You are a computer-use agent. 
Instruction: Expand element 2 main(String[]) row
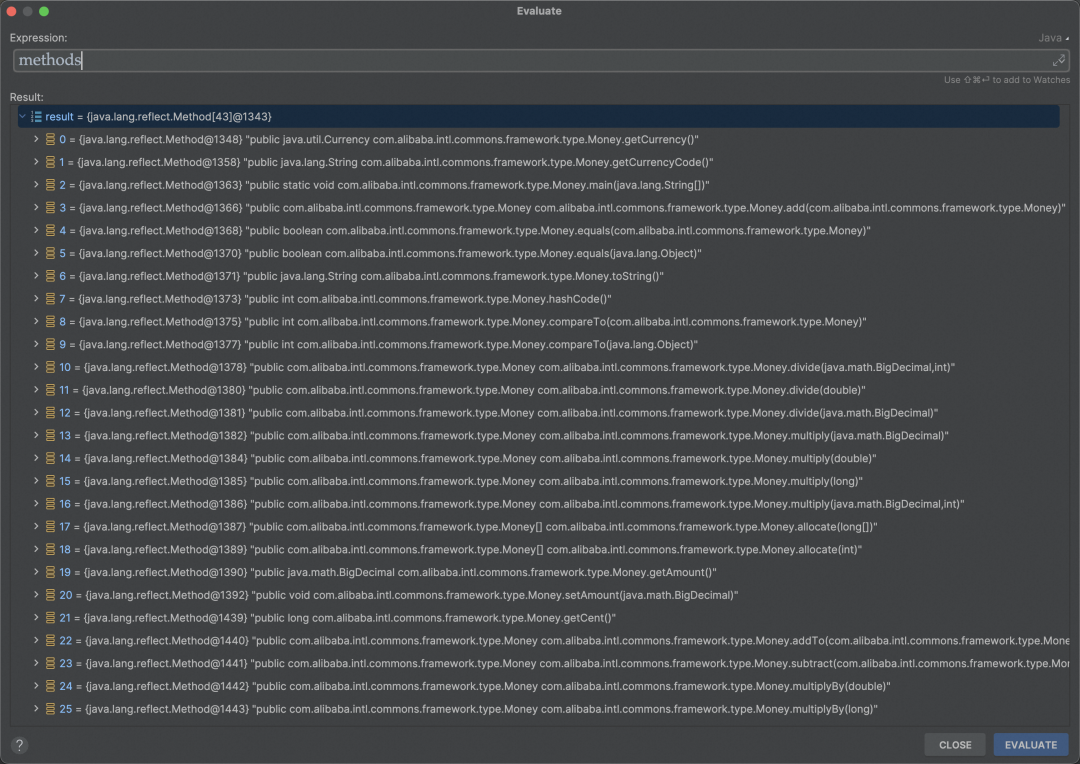pos(36,185)
